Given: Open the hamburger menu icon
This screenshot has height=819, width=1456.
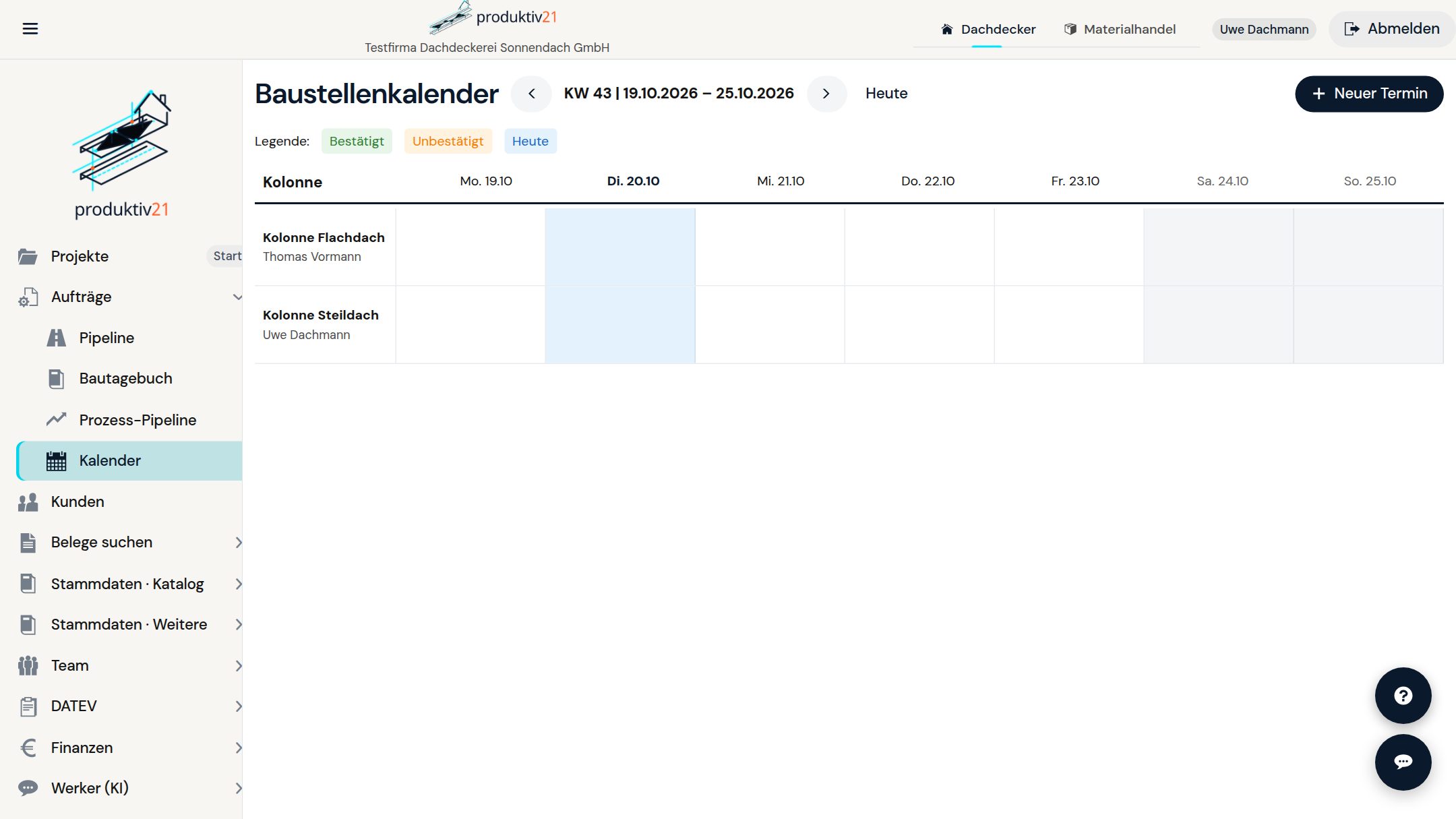Looking at the screenshot, I should [30, 28].
